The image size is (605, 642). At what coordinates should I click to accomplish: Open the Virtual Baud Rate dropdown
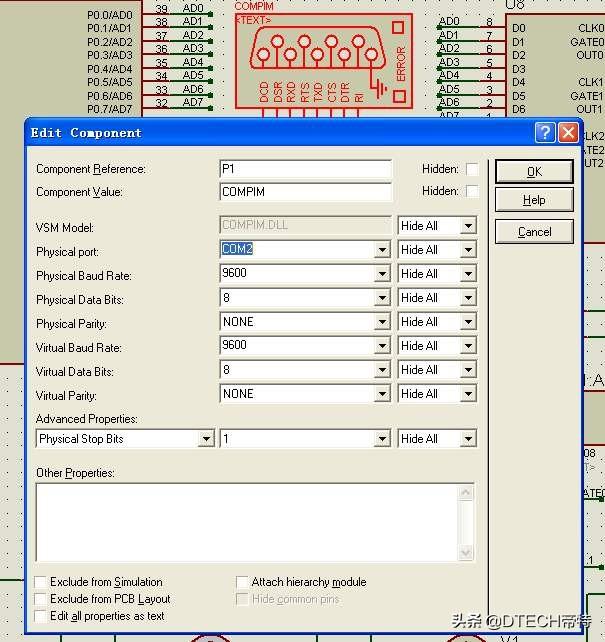tap(382, 346)
